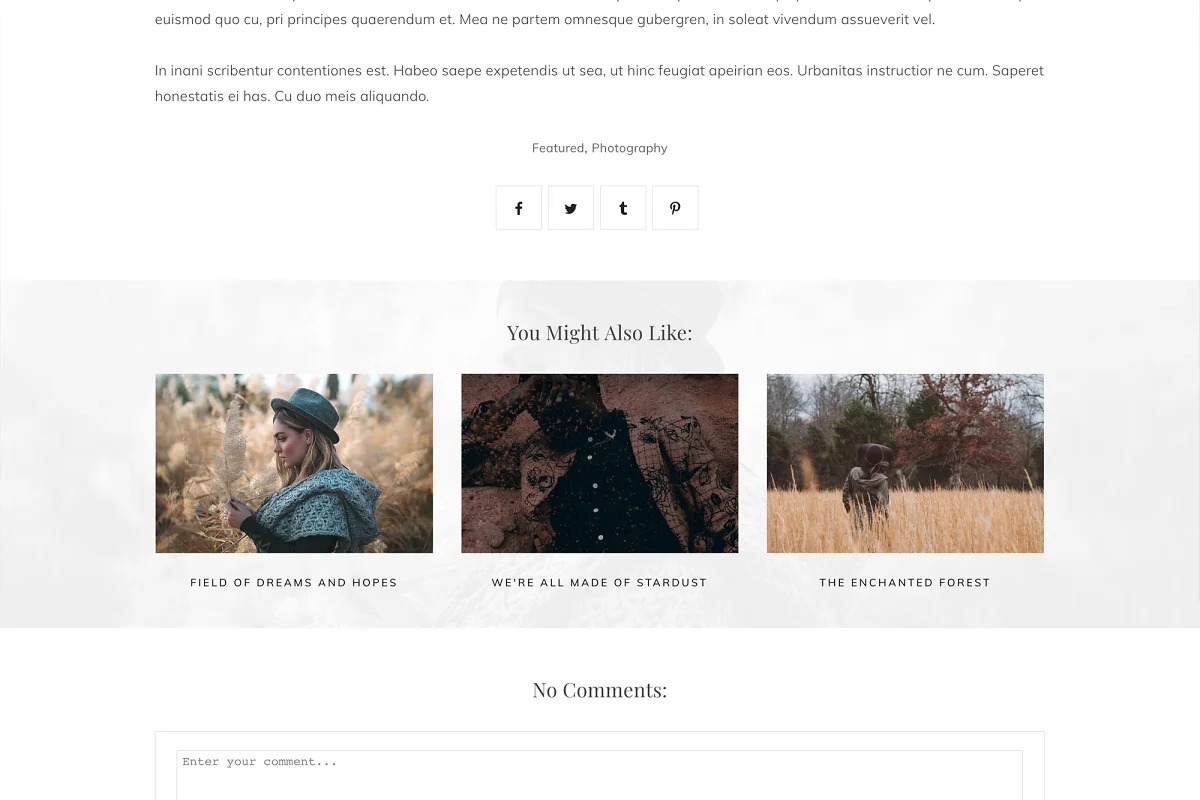1200x800 pixels.
Task: Click the text line starting euismod quo cu
Action: coord(545,19)
